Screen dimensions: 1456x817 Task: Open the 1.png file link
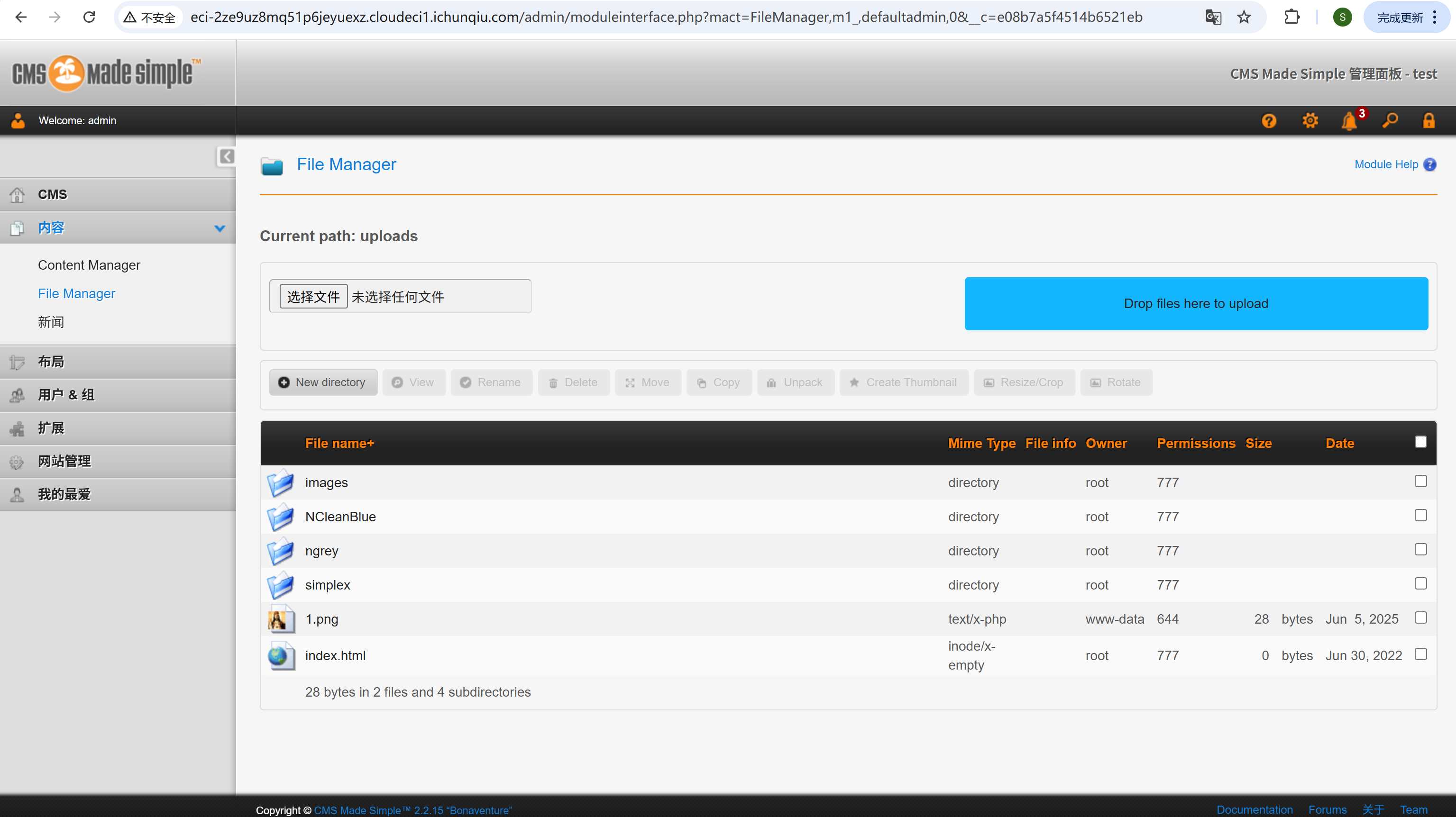pyautogui.click(x=321, y=619)
